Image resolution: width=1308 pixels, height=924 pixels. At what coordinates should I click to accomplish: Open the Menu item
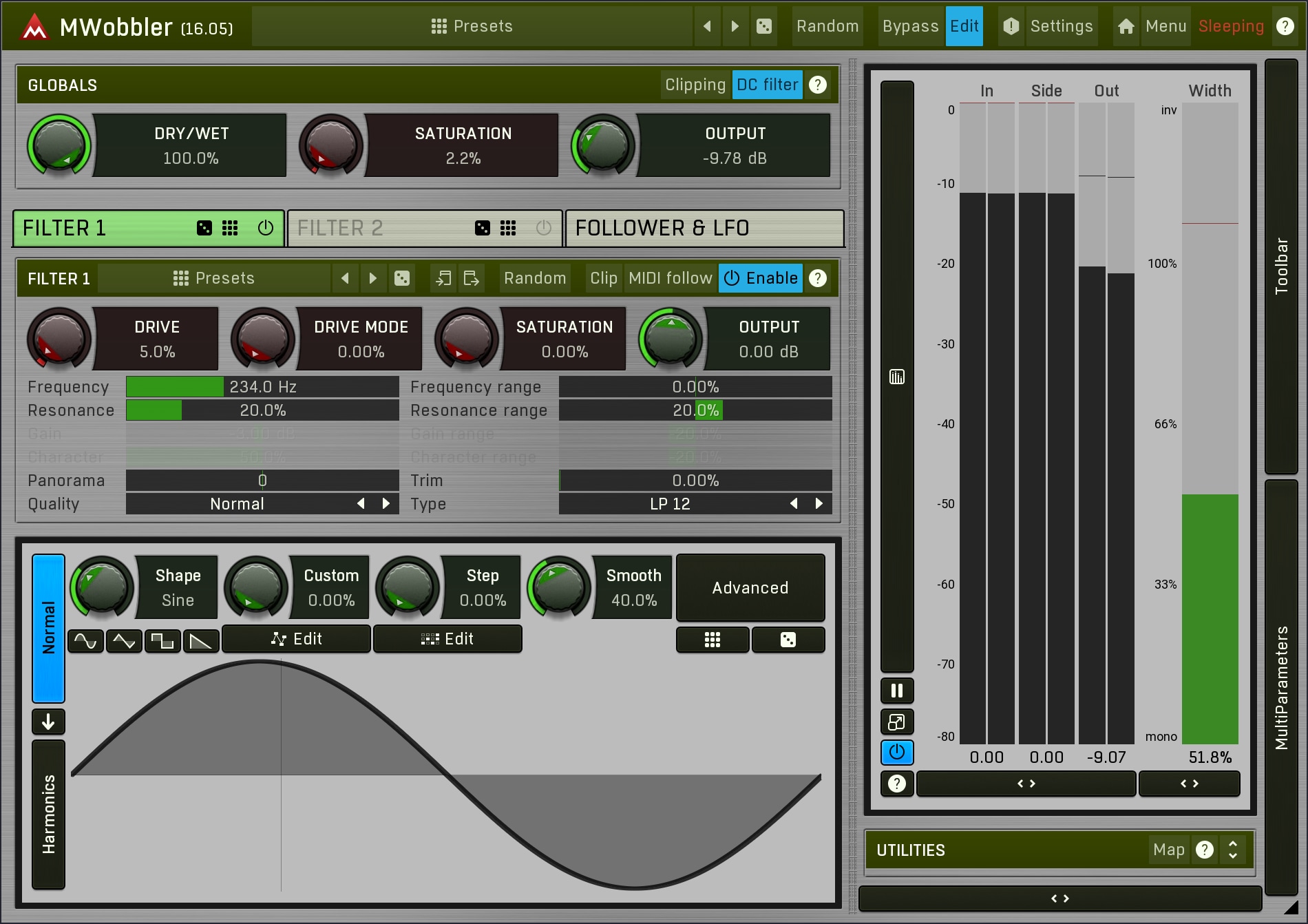pyautogui.click(x=1165, y=26)
